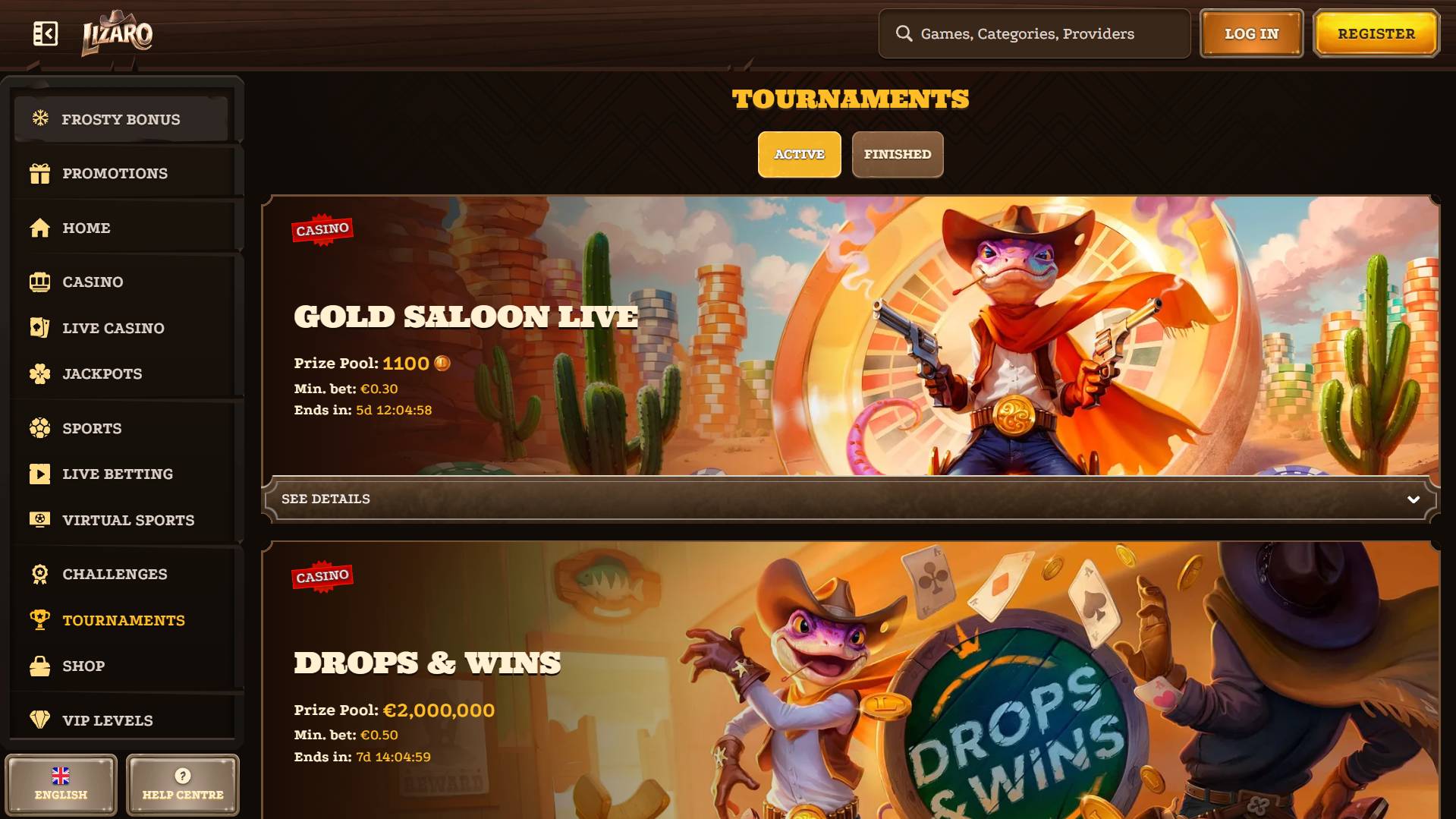Open VIP Levels via the diamond icon

[x=39, y=720]
